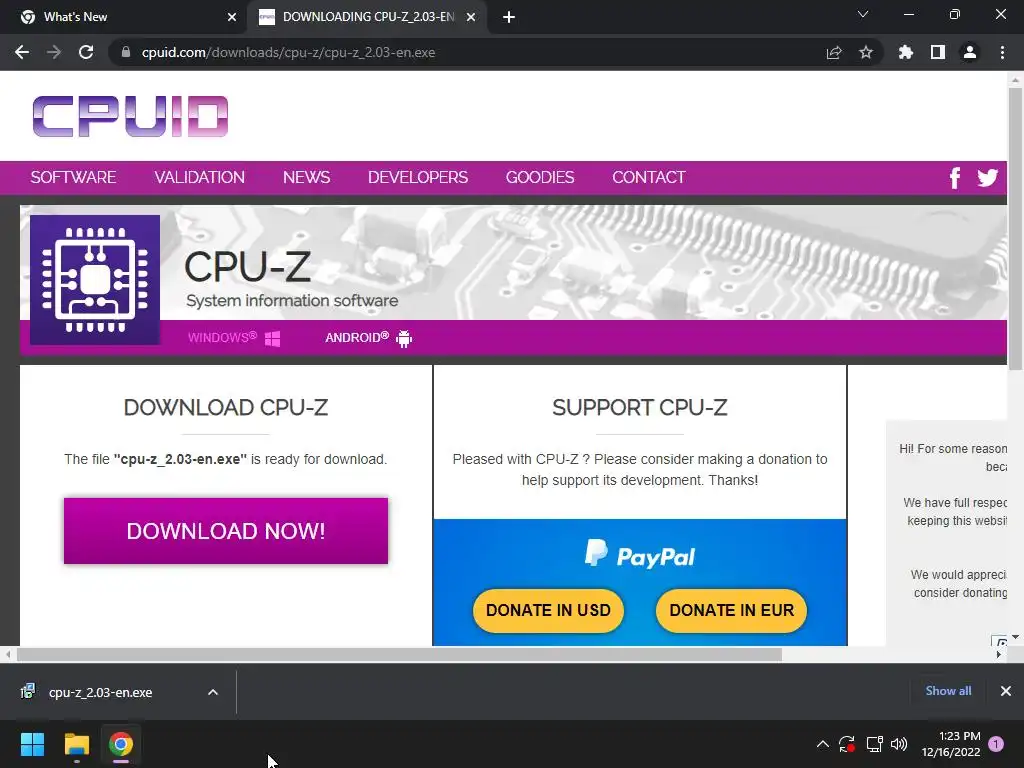Viewport: 1024px width, 768px height.
Task: Open Chrome side panel icon
Action: click(938, 52)
